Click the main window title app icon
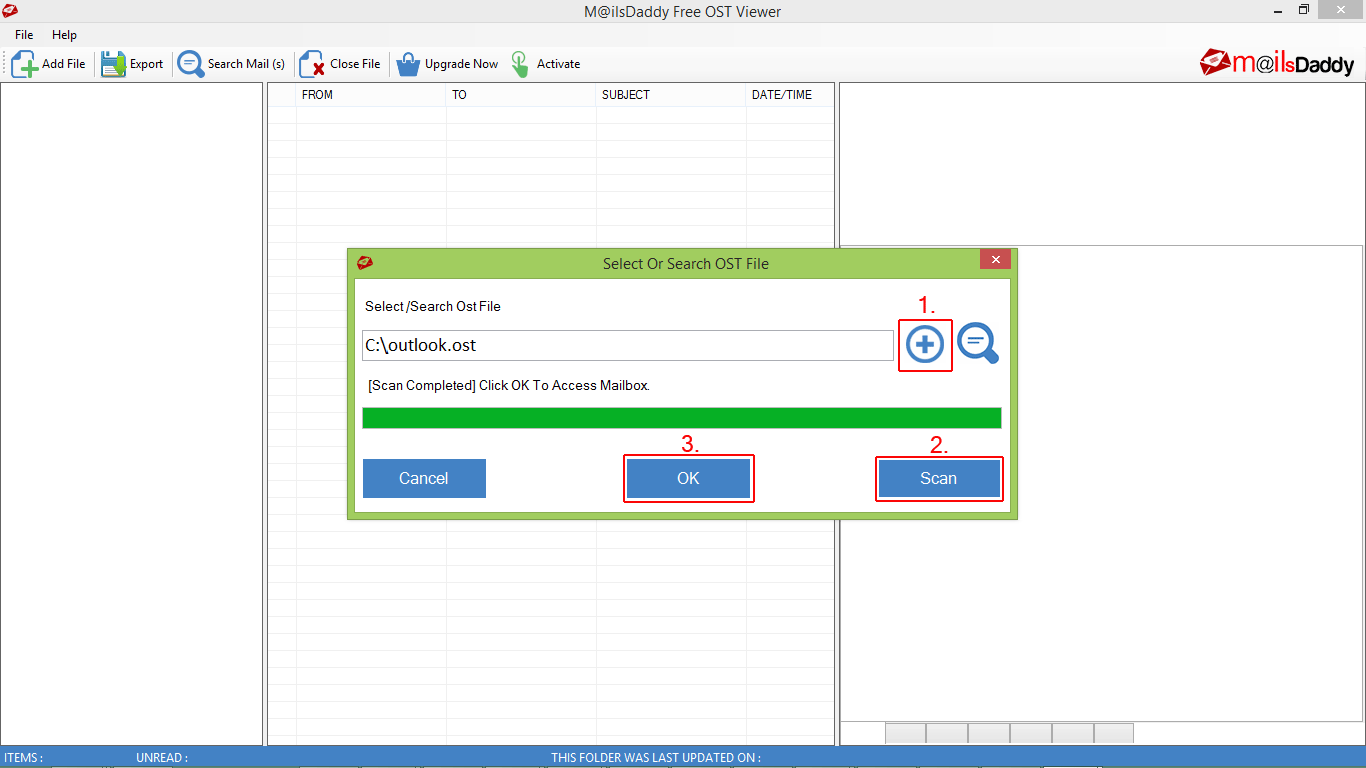The image size is (1366, 768). [10, 11]
